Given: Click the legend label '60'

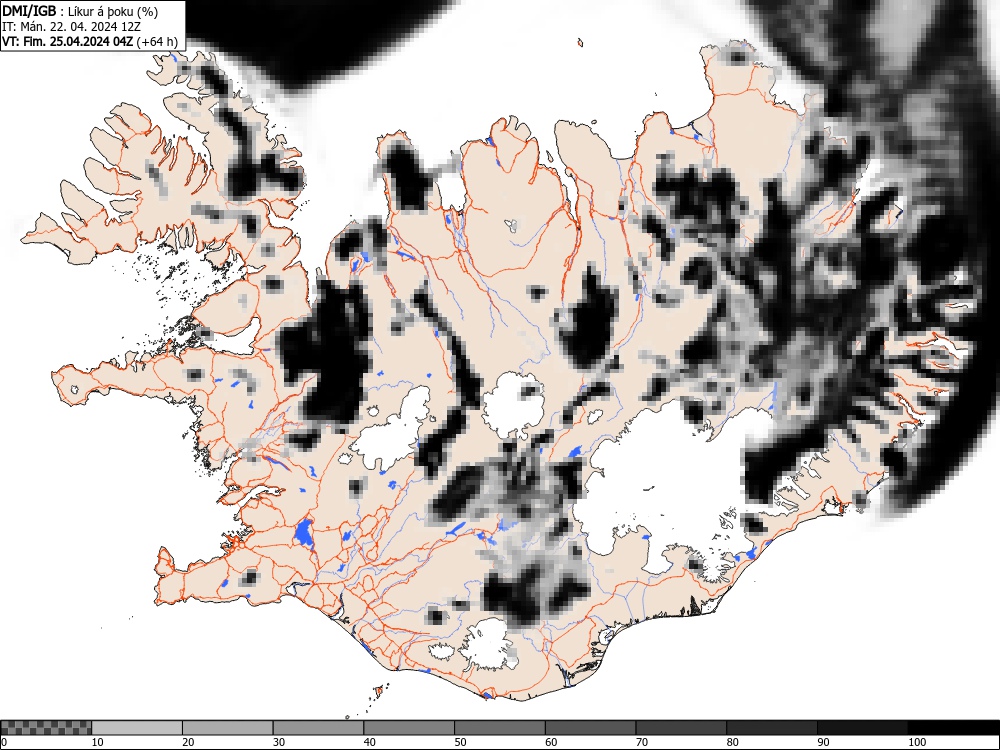Looking at the screenshot, I should coord(550,742).
